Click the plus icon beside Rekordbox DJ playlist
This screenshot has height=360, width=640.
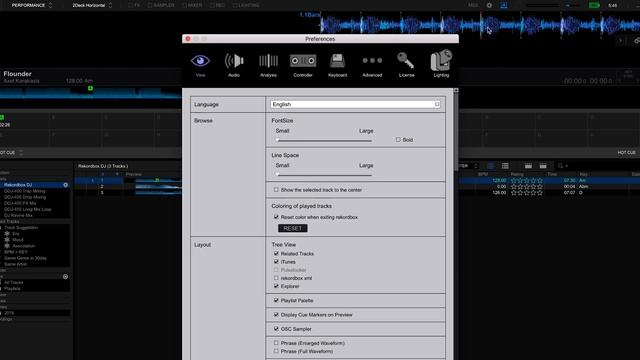[65, 185]
